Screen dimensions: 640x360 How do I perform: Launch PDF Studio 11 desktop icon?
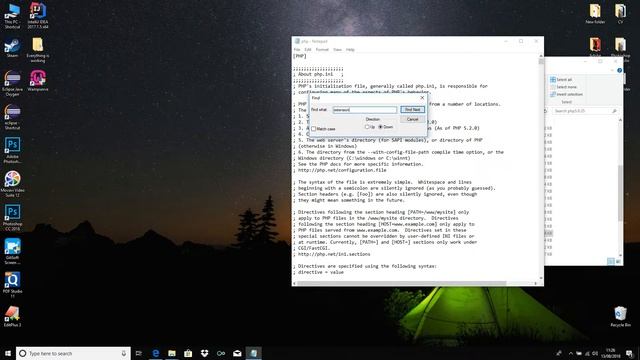click(12, 285)
